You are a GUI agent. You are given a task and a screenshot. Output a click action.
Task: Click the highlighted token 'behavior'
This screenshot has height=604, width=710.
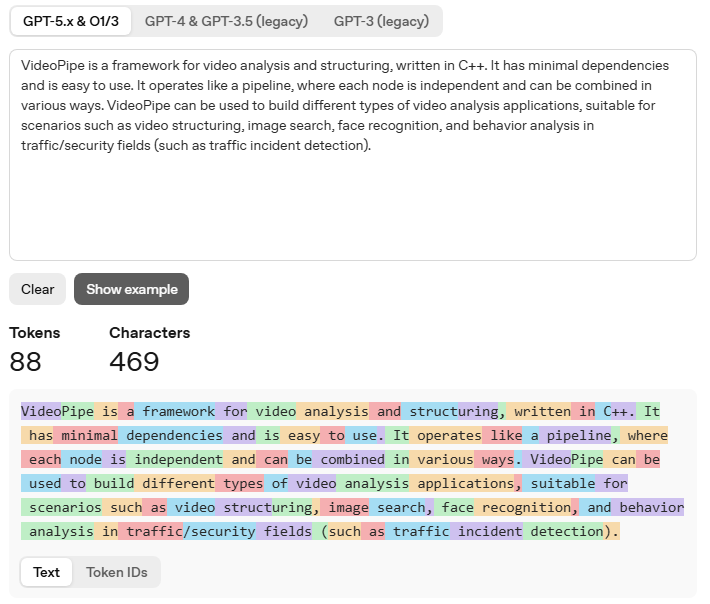(648, 507)
